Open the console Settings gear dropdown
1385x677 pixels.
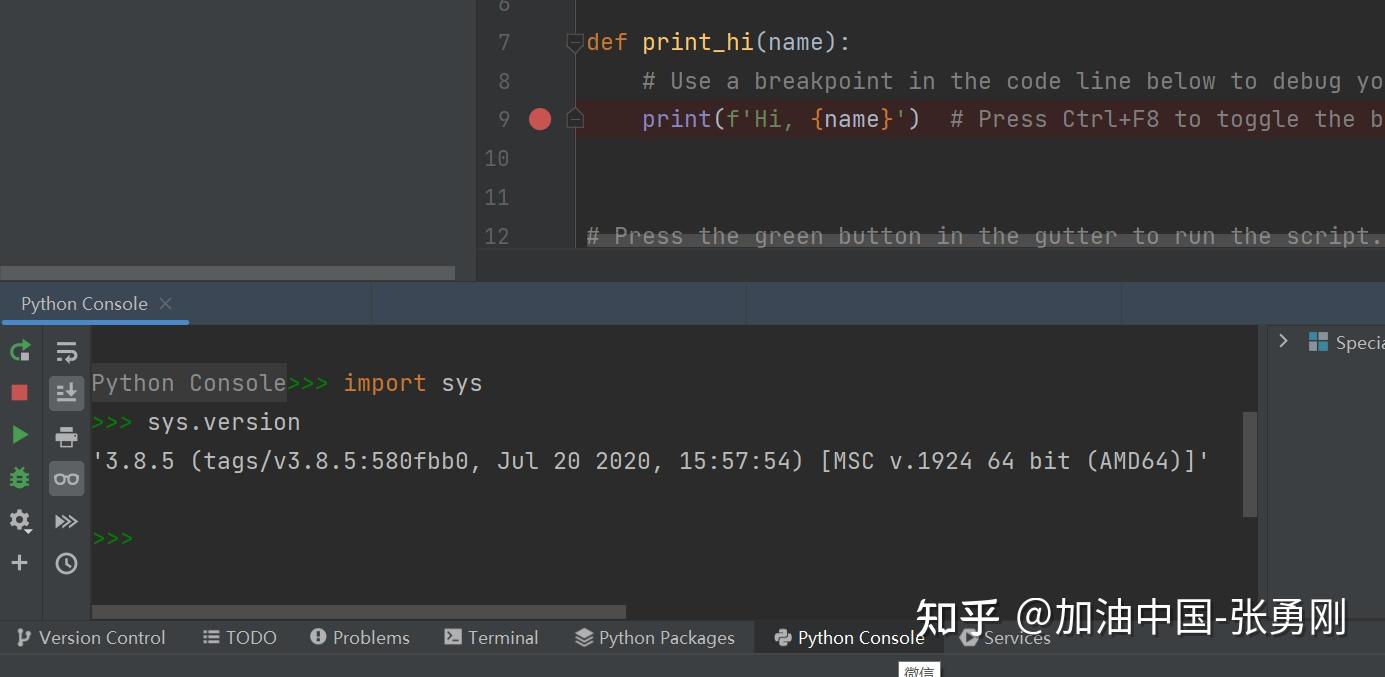click(x=20, y=521)
